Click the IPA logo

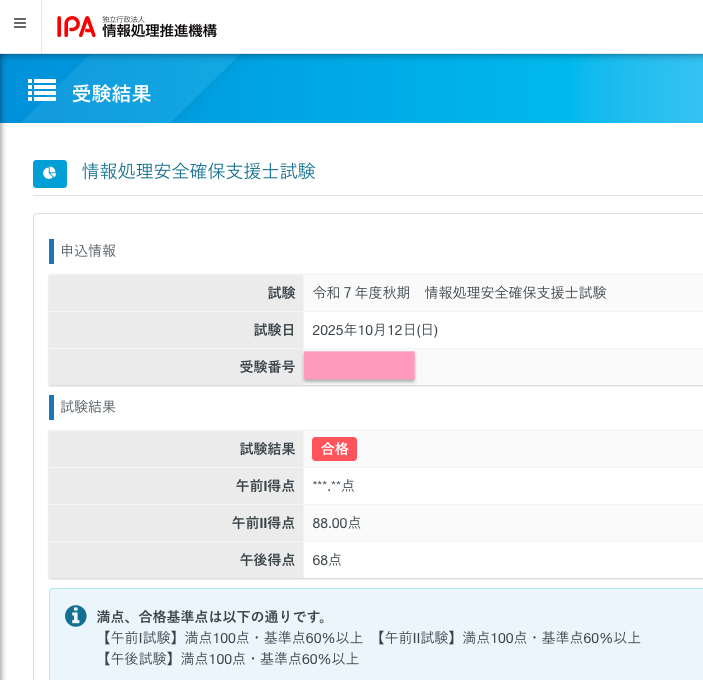[76, 27]
